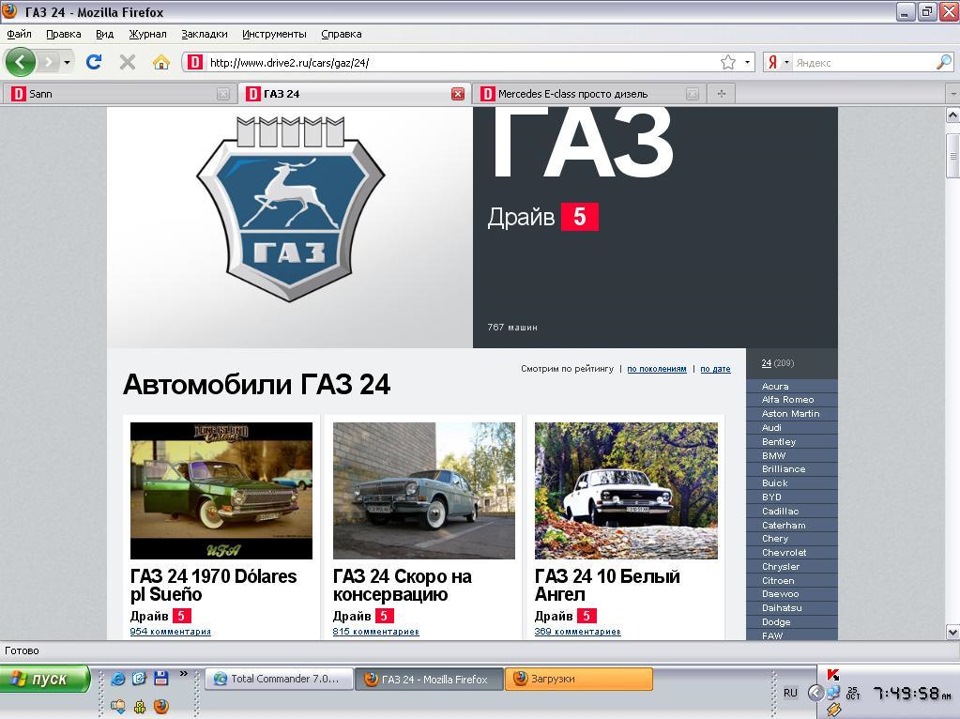Close the ГАЗ 24 tab

(457, 94)
